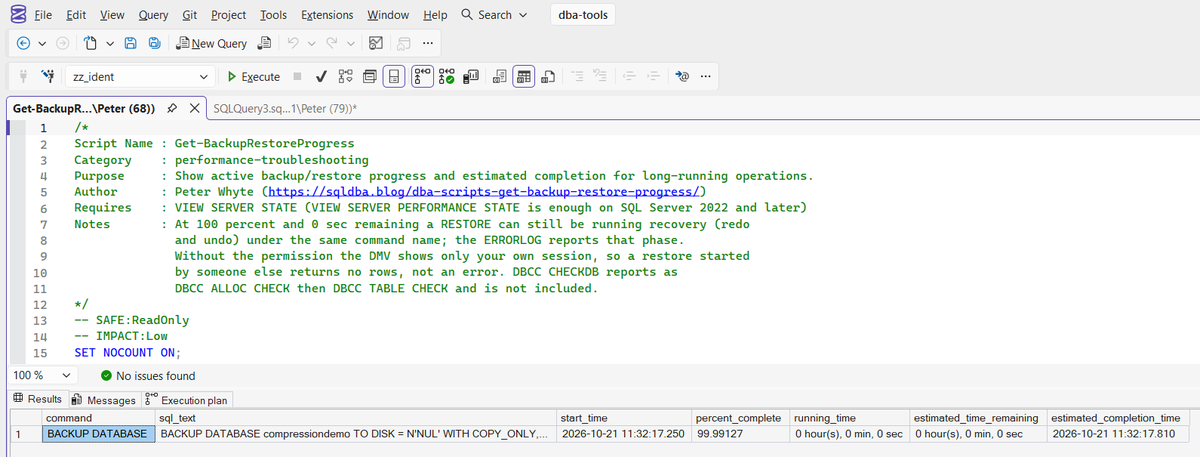
Task: Select the BACKUP DATABASE command cell
Action: (98, 434)
